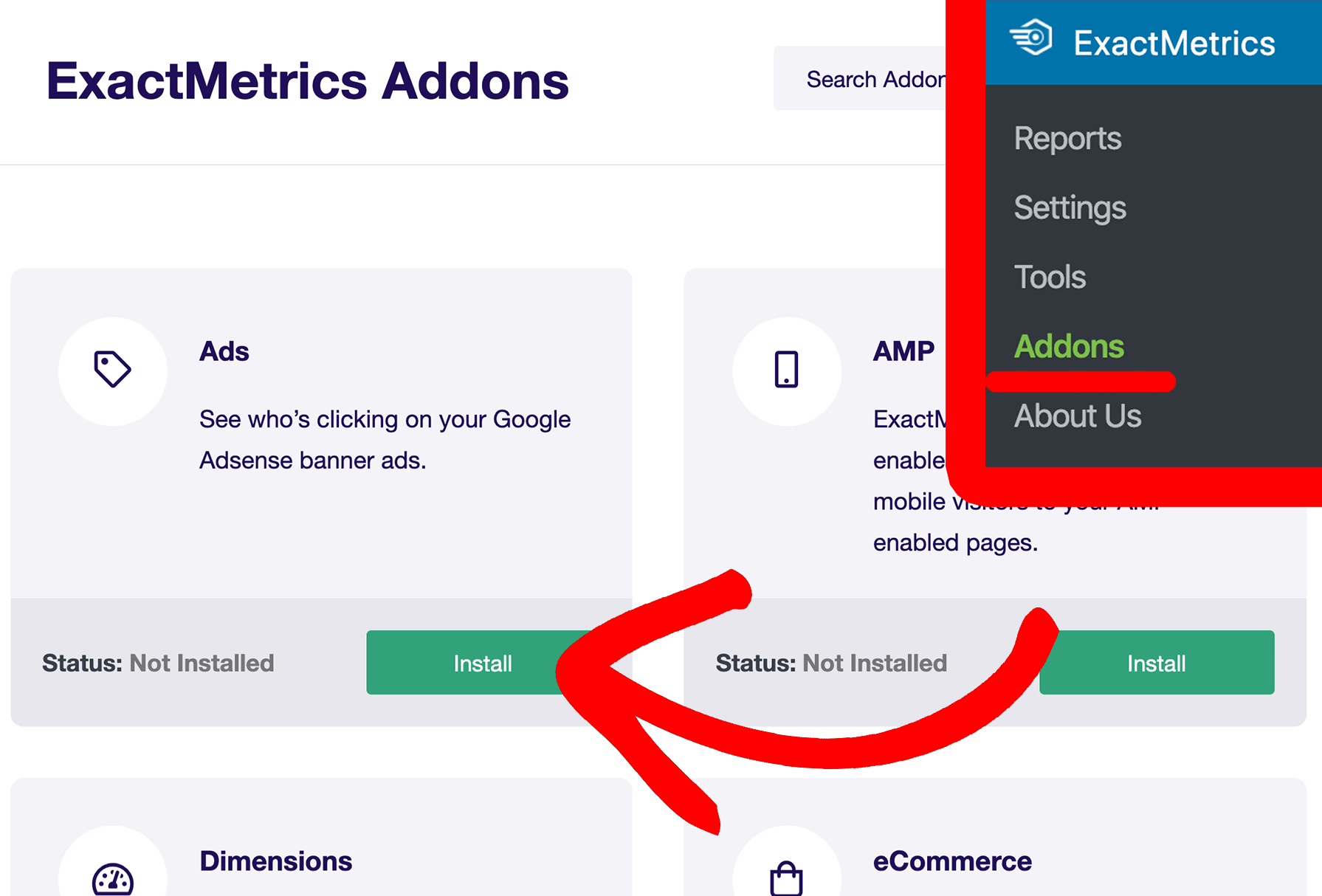The height and width of the screenshot is (896, 1322).
Task: Click the AMP addon title
Action: (903, 351)
